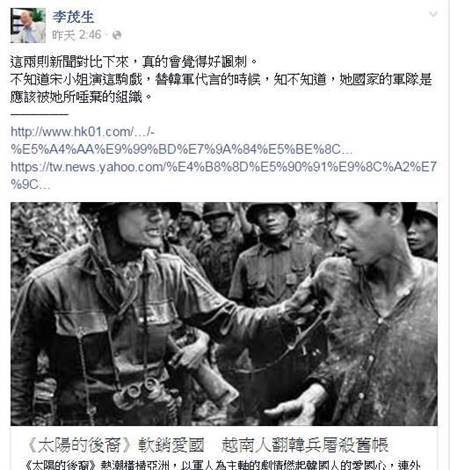
Task: Open the https://tw.news.yahoo.com link
Action: pyautogui.click(x=224, y=167)
